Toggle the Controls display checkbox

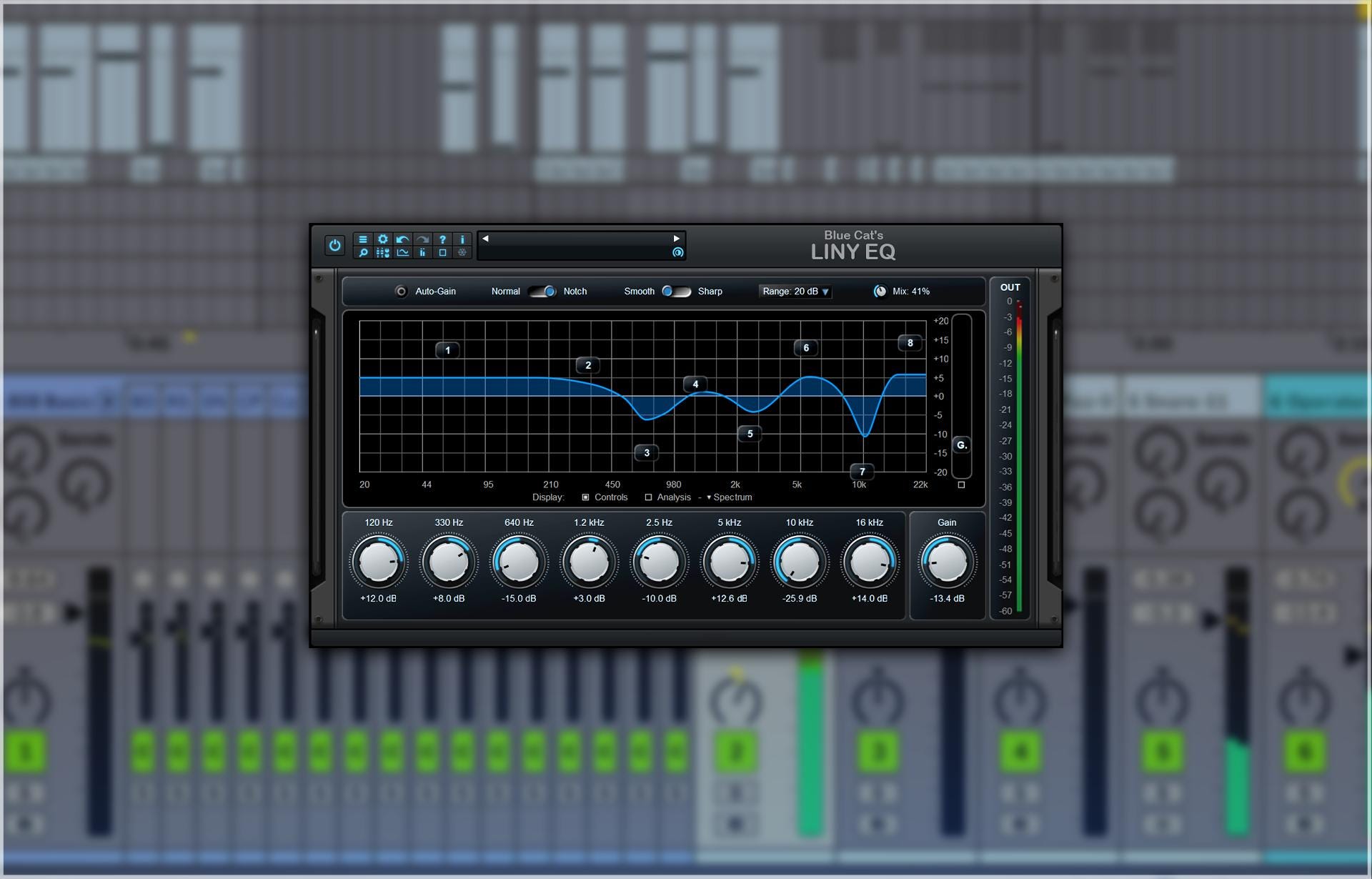click(585, 497)
